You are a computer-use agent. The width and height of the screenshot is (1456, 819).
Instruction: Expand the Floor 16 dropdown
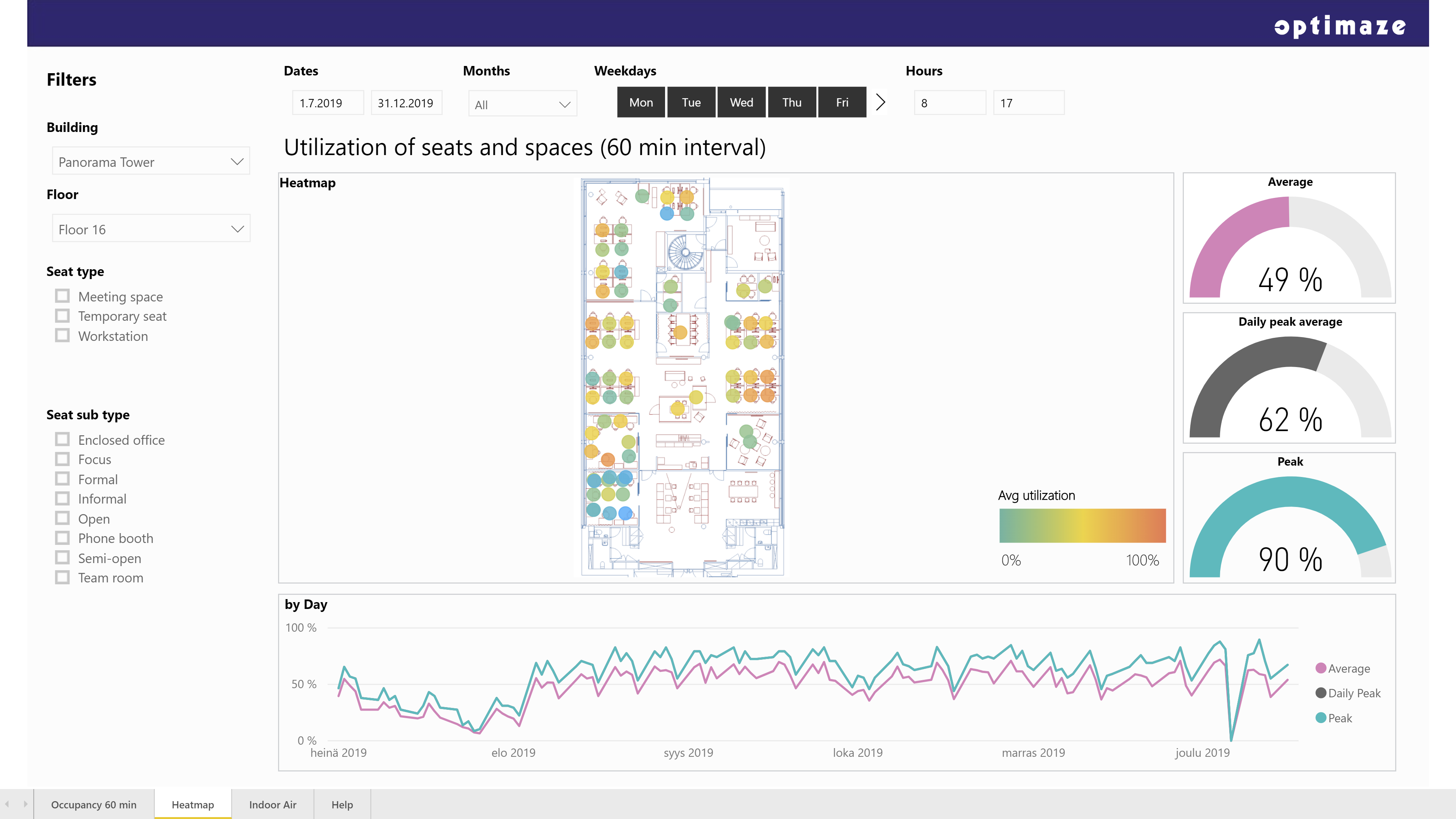click(151, 229)
